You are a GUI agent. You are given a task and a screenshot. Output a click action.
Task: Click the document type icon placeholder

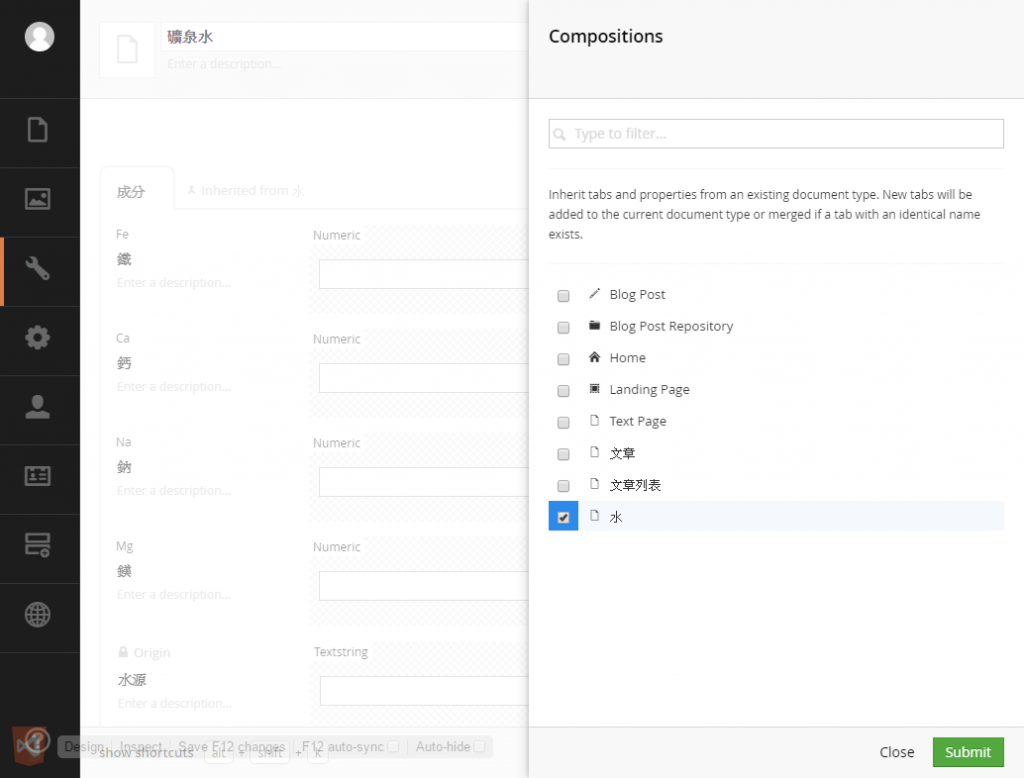127,50
